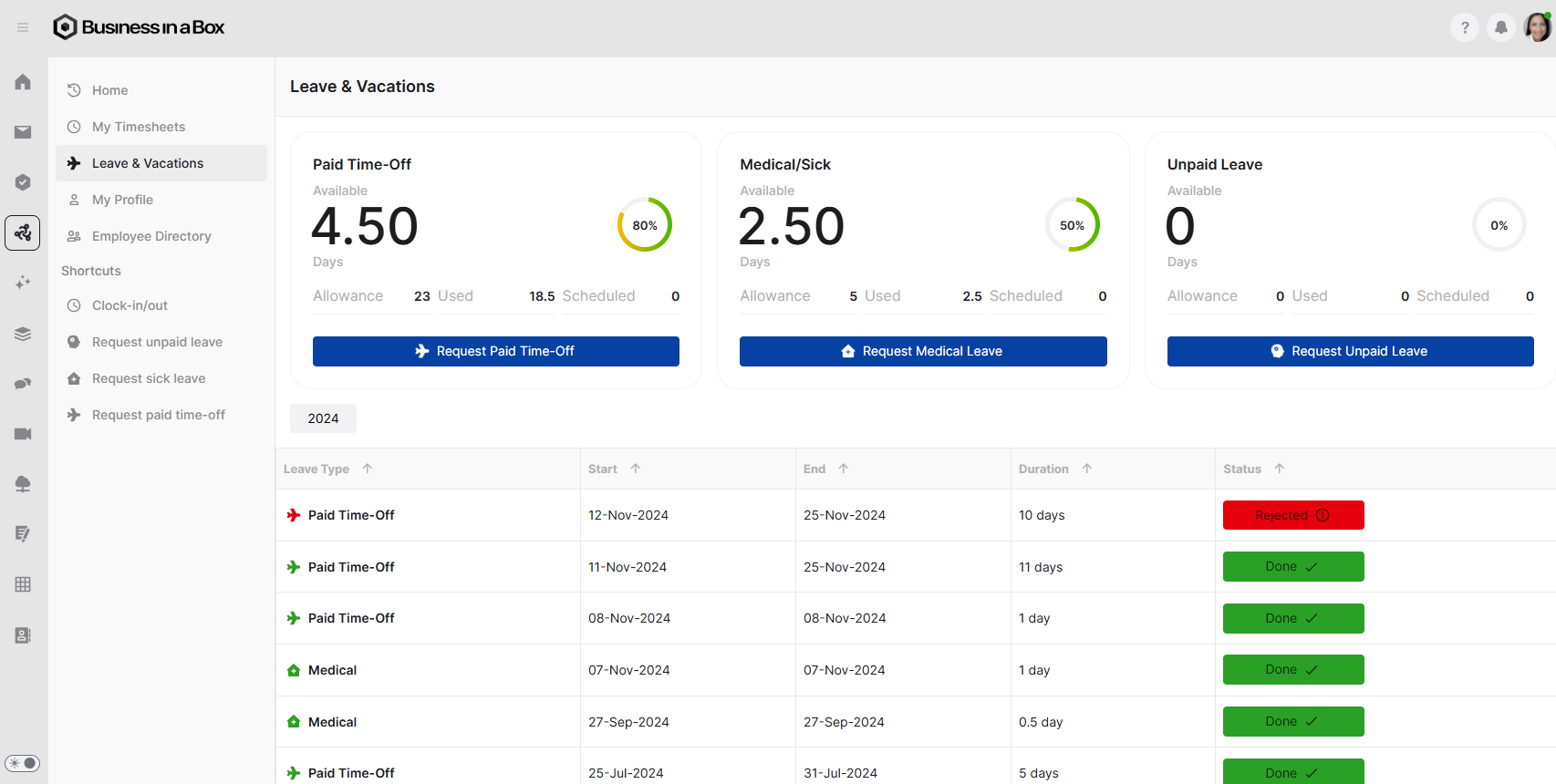This screenshot has height=784, width=1556.
Task: Click the 50% Medical/Sick progress ring
Action: (1073, 225)
